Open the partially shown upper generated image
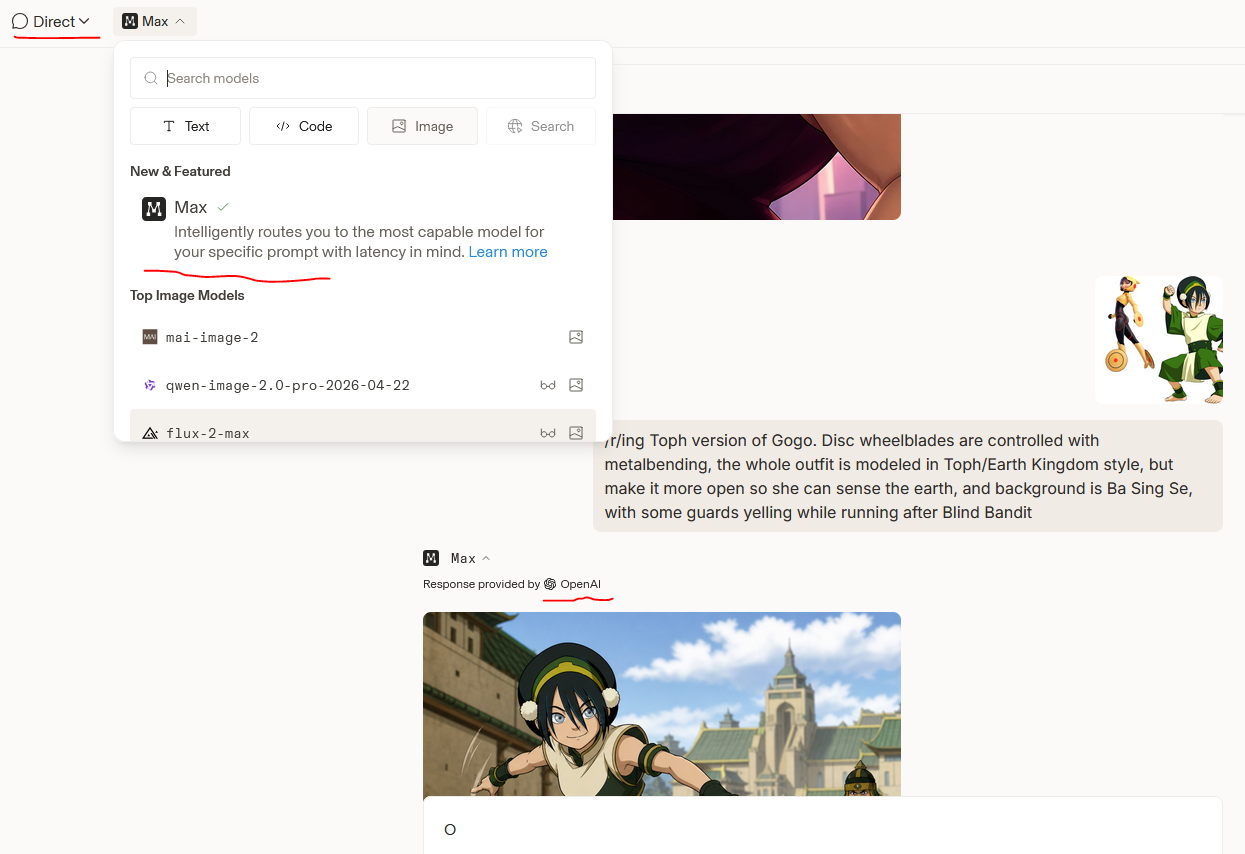The image size is (1245, 854). point(756,167)
